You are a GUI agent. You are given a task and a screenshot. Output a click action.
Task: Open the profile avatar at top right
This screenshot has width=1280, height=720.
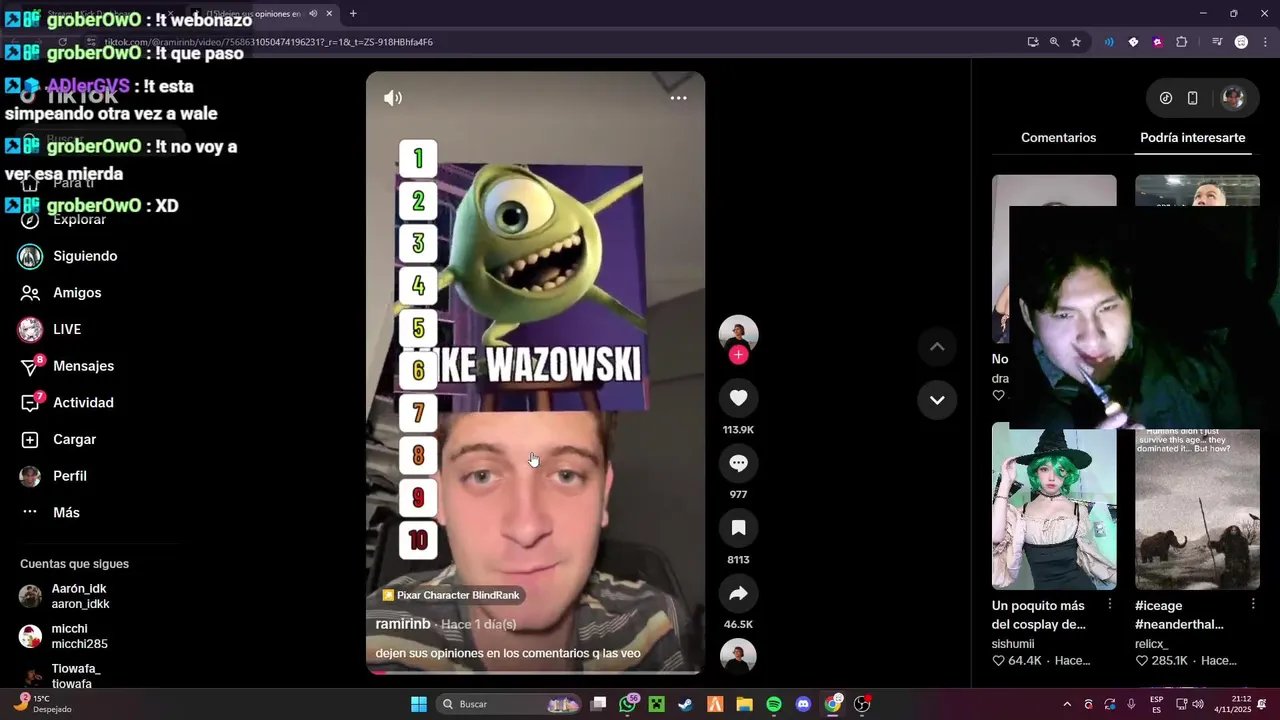point(1233,98)
